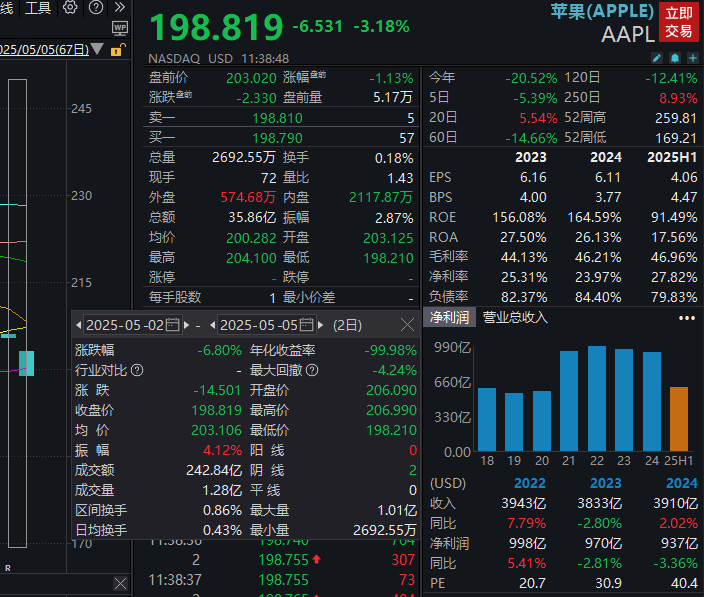Open the settings gear icon
This screenshot has width=704, height=597.
[70, 8]
